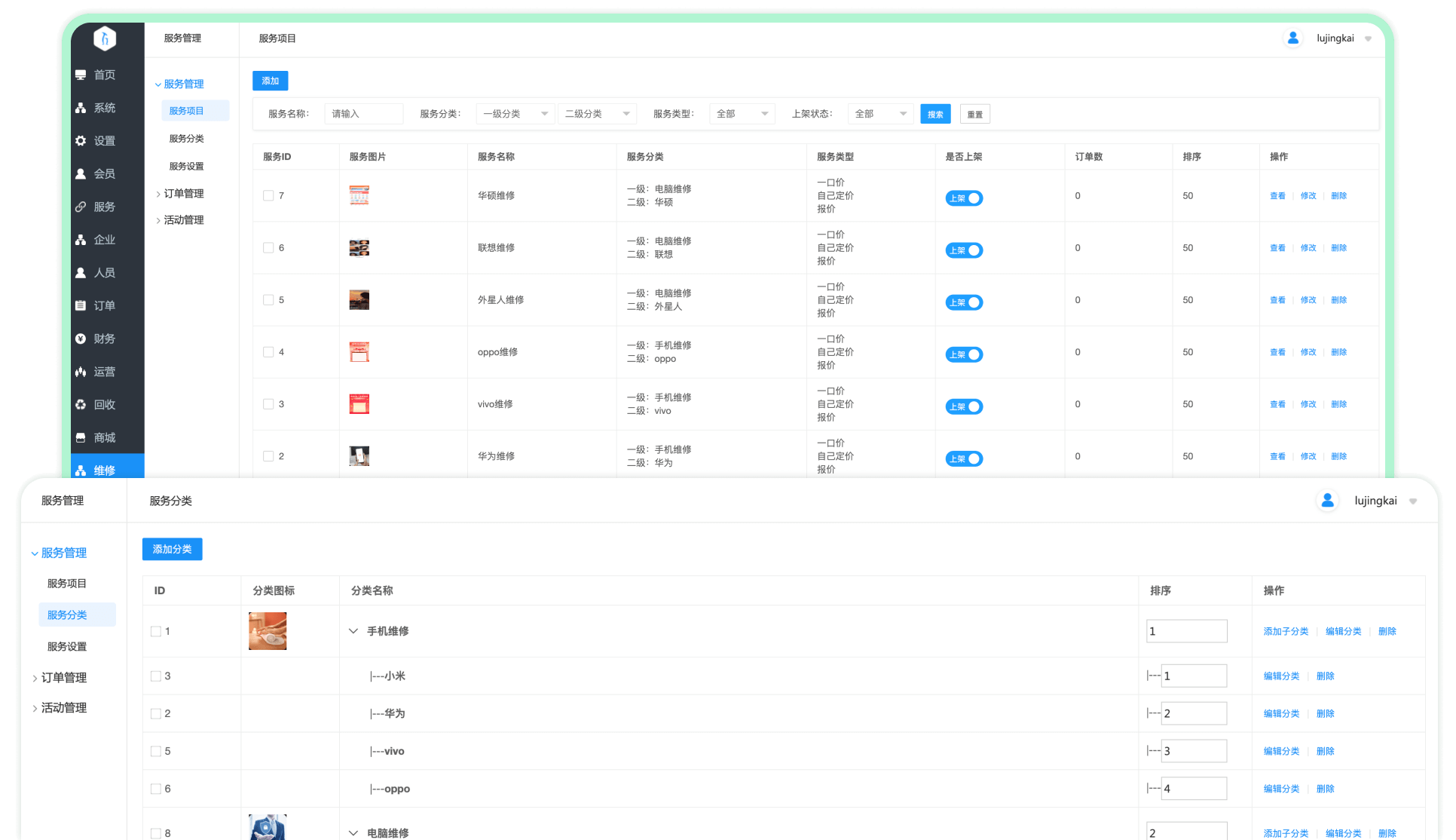
Task: Tick the checkbox for service ID 5
Action: point(268,300)
